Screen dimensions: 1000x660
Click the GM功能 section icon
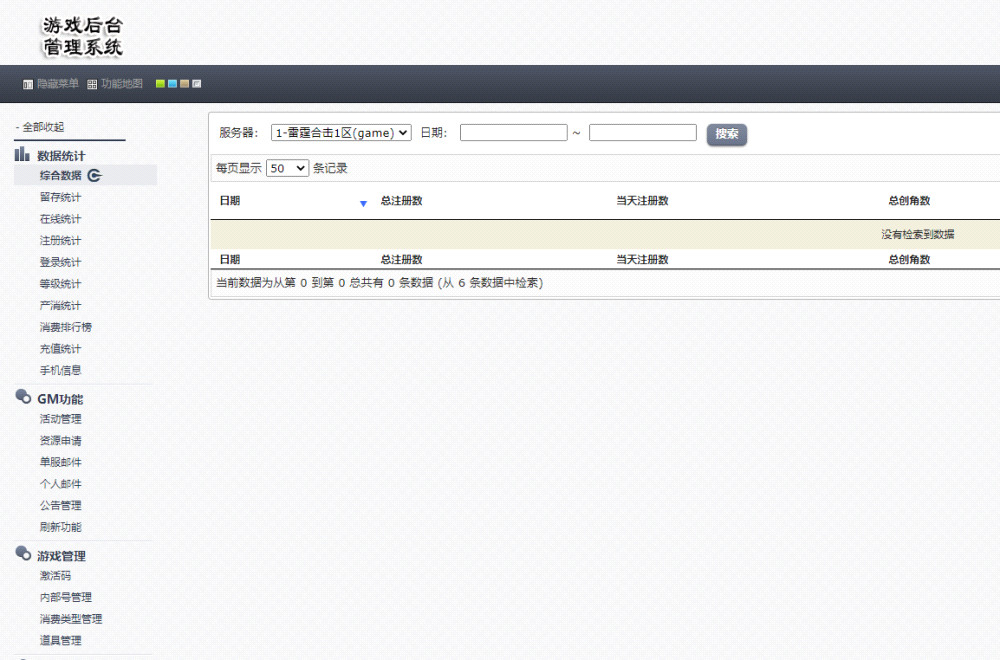pos(23,397)
